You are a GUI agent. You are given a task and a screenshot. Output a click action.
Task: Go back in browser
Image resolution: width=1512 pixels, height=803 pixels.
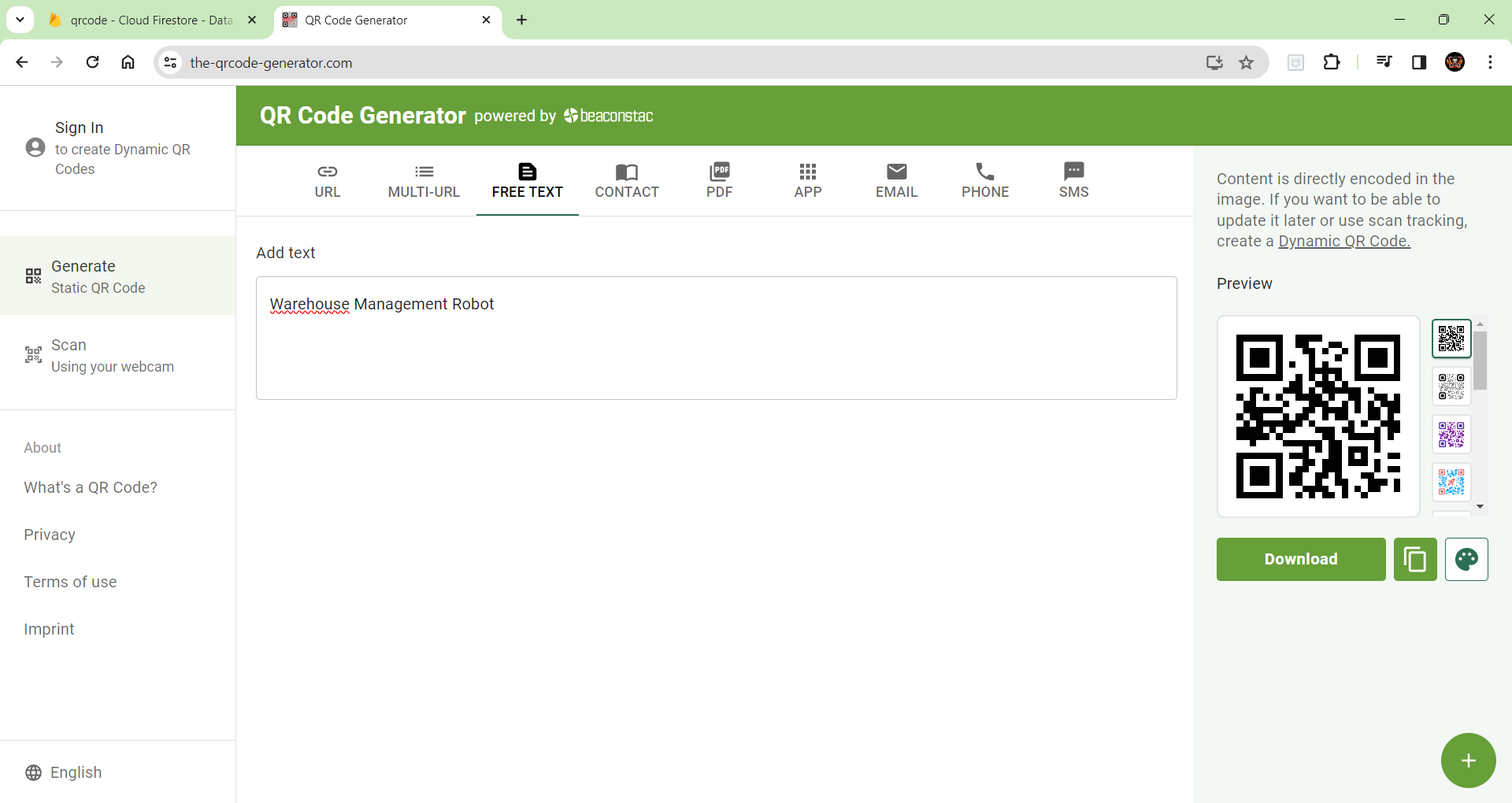click(22, 62)
